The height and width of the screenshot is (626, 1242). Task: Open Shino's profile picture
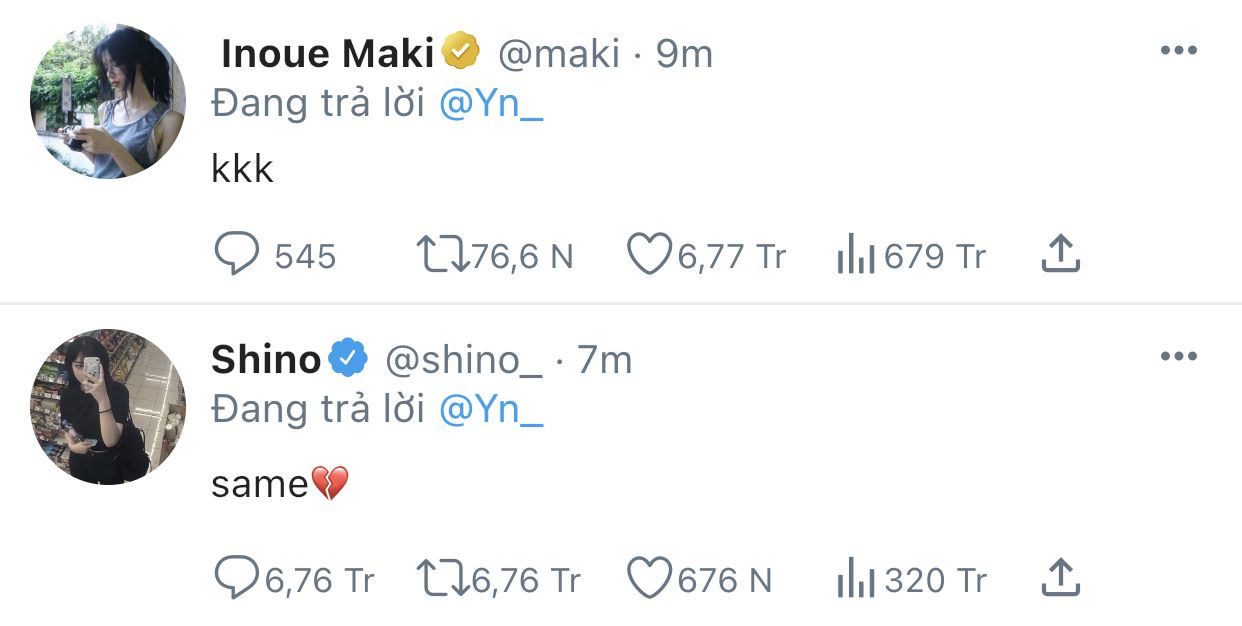click(108, 407)
